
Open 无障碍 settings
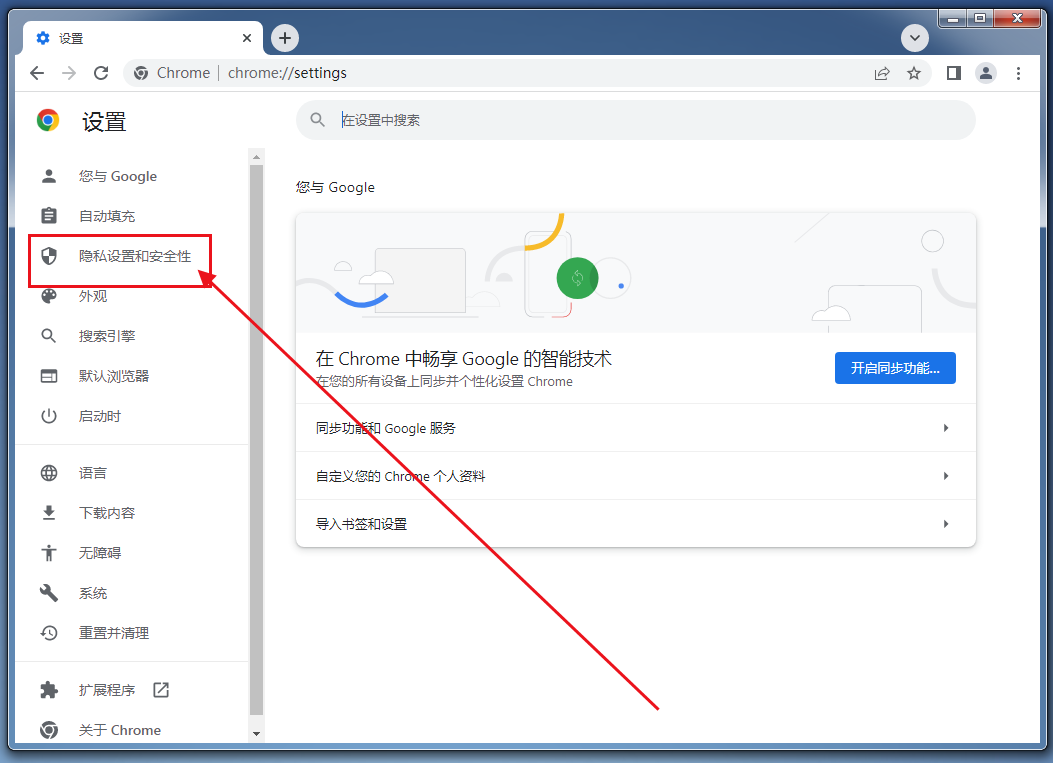point(100,553)
